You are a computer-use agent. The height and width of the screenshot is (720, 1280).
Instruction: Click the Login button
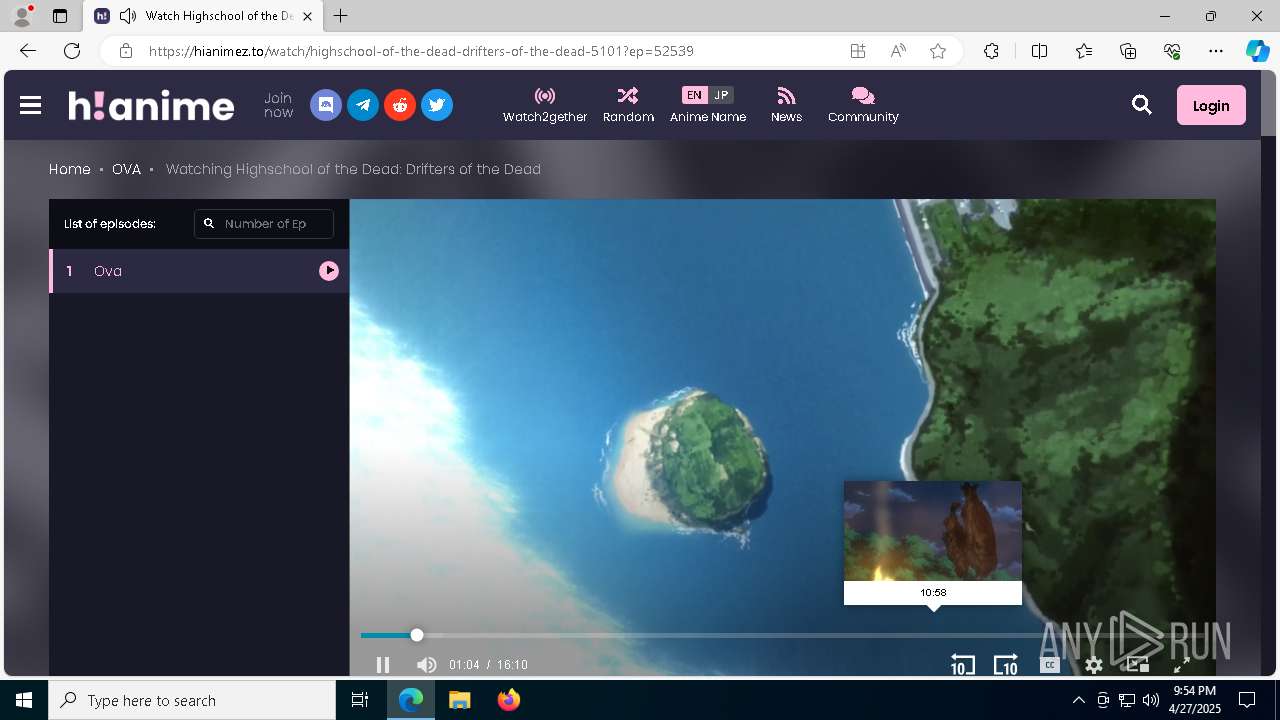pos(1211,105)
